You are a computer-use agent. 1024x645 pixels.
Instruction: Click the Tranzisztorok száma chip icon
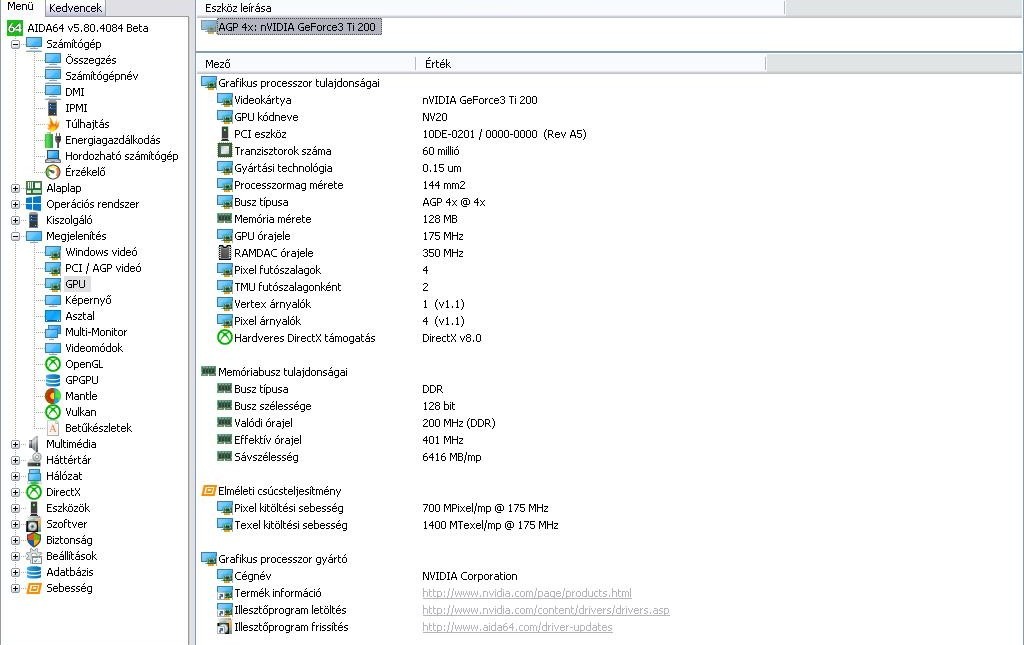[x=225, y=151]
